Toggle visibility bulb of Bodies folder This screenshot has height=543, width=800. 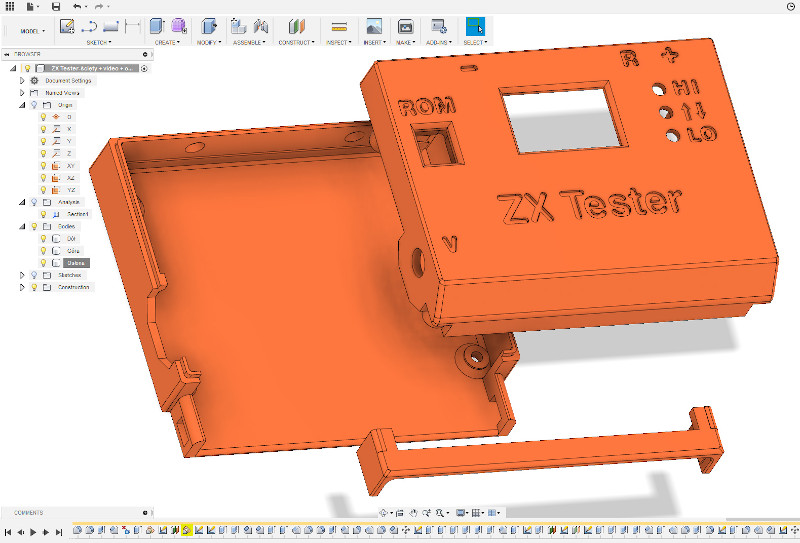click(x=34, y=227)
